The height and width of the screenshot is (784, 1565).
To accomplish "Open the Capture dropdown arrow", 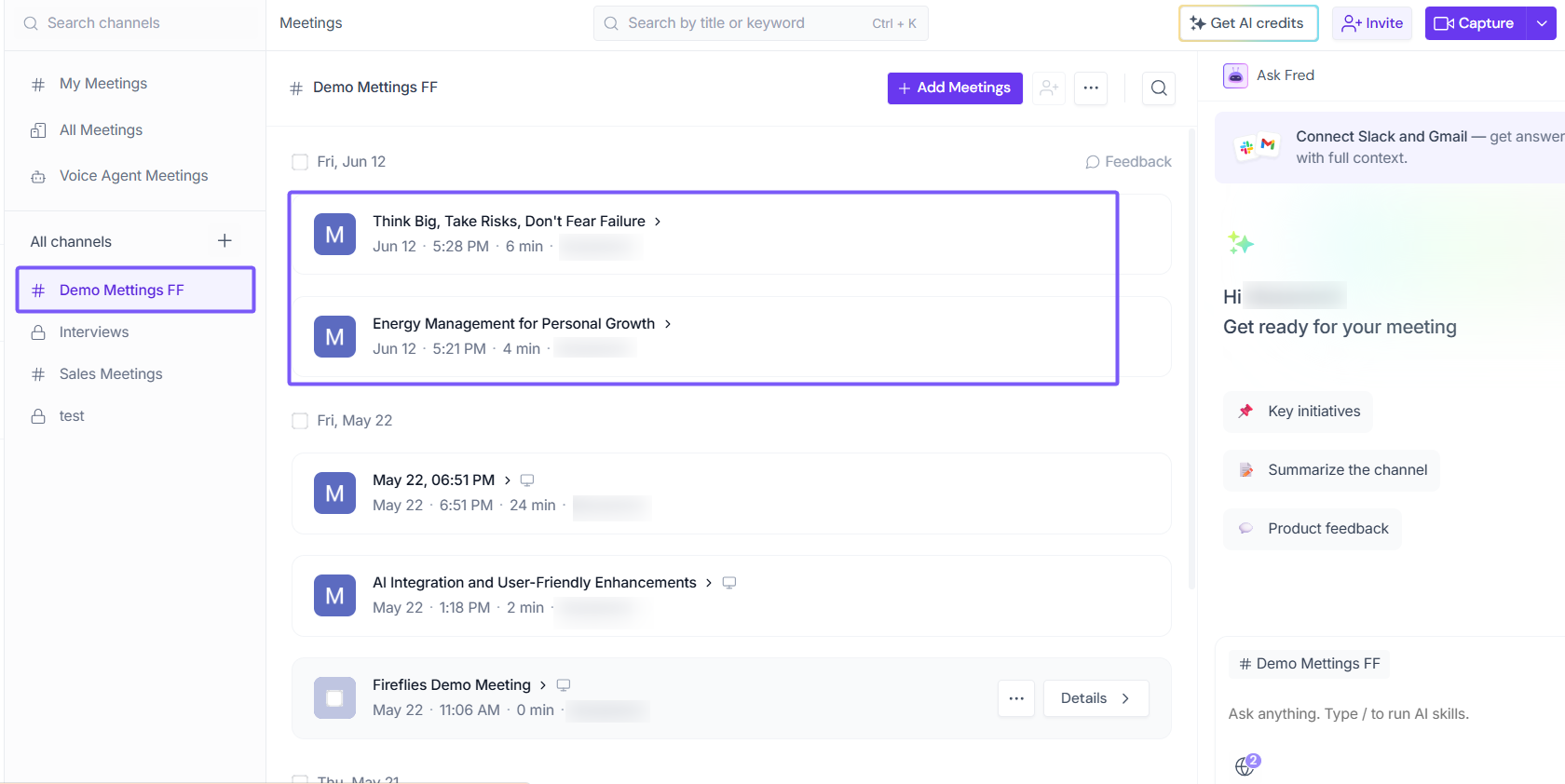I will coord(1542,23).
